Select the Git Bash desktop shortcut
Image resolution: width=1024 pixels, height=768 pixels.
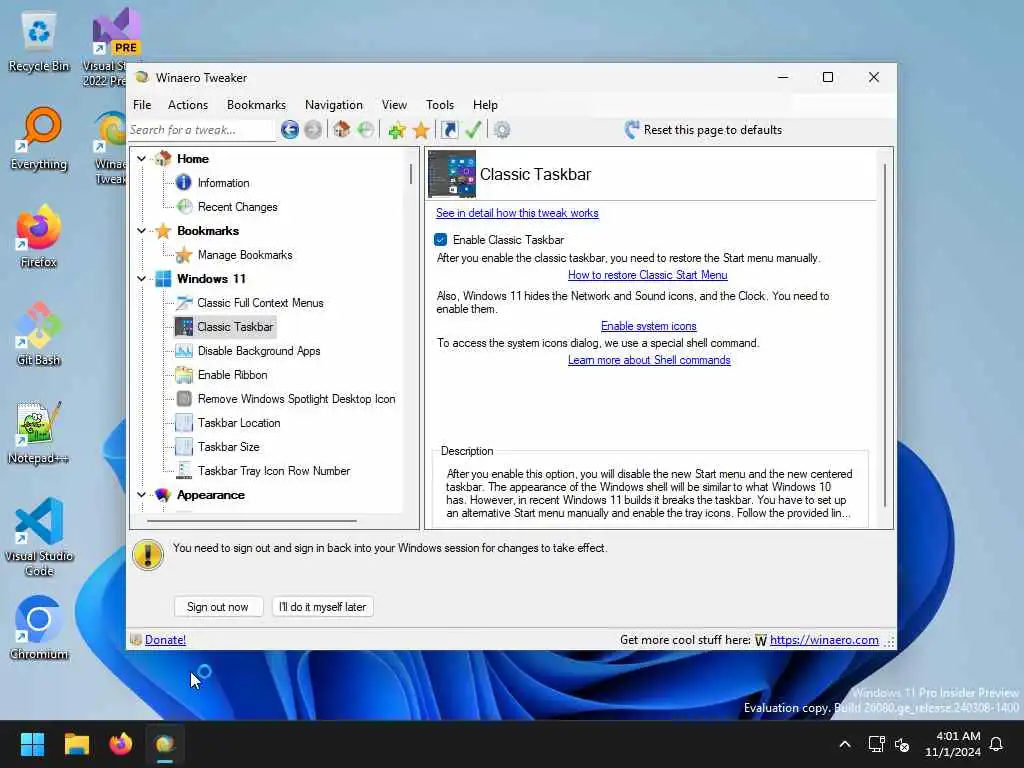(39, 335)
